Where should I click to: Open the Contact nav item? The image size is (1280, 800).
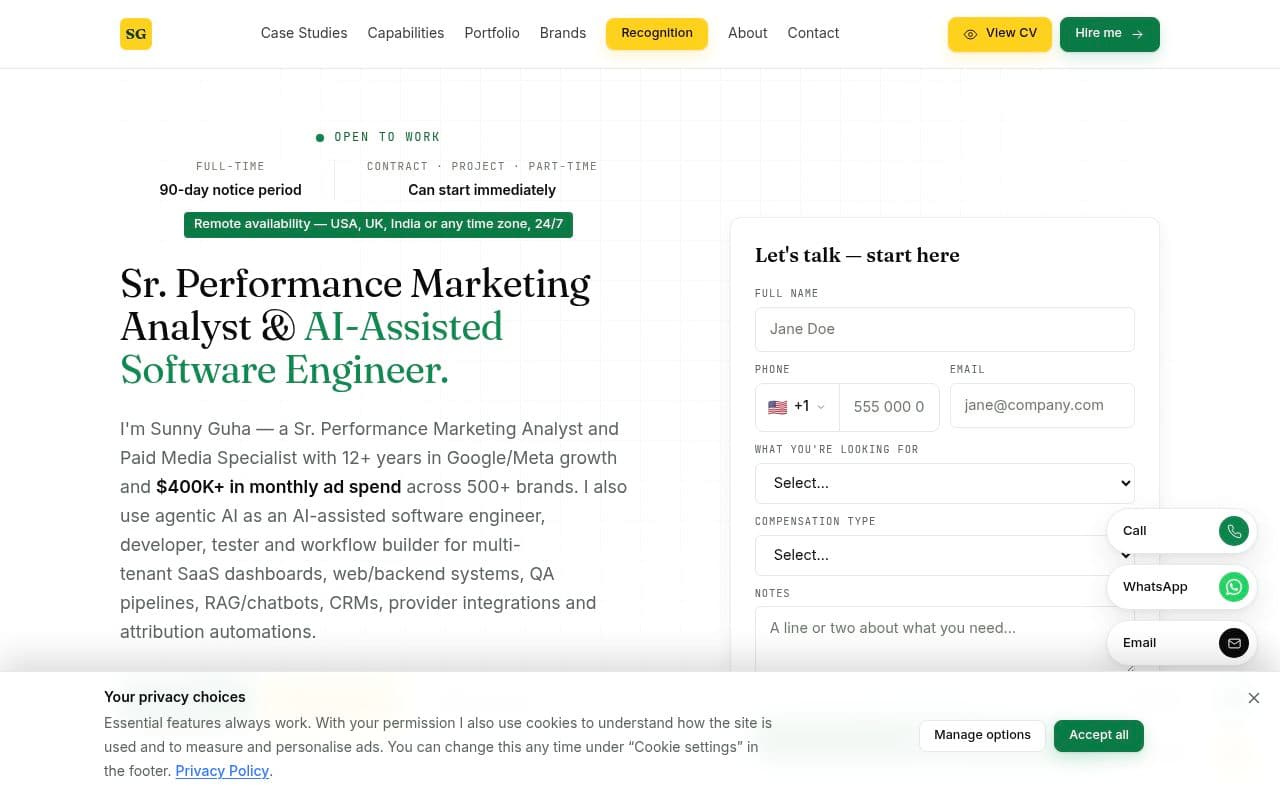pos(813,33)
